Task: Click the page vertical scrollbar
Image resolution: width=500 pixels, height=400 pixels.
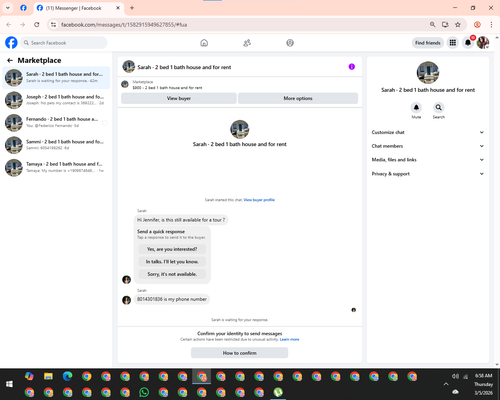Action: click(497, 201)
